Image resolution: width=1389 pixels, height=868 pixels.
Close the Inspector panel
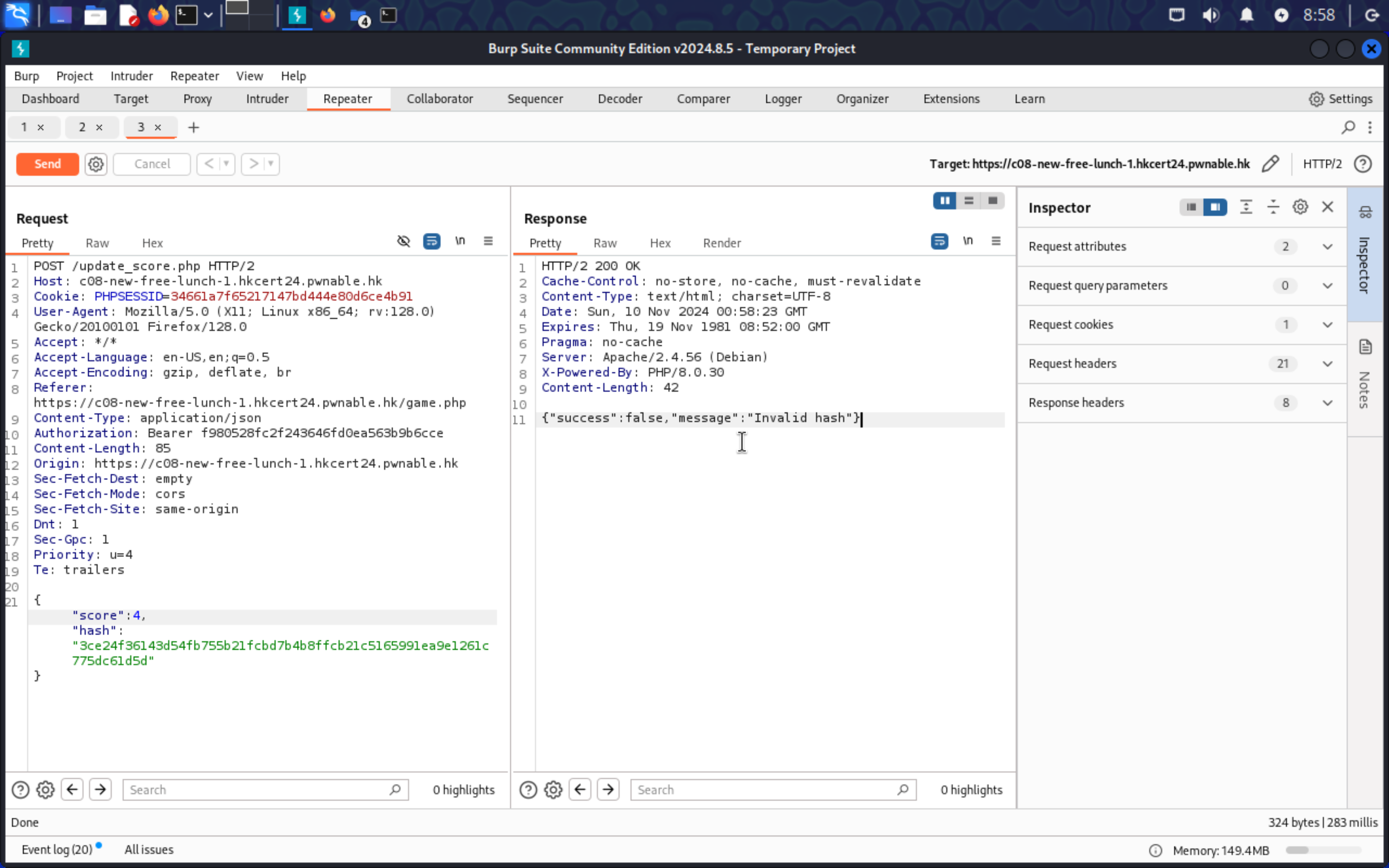click(x=1328, y=207)
